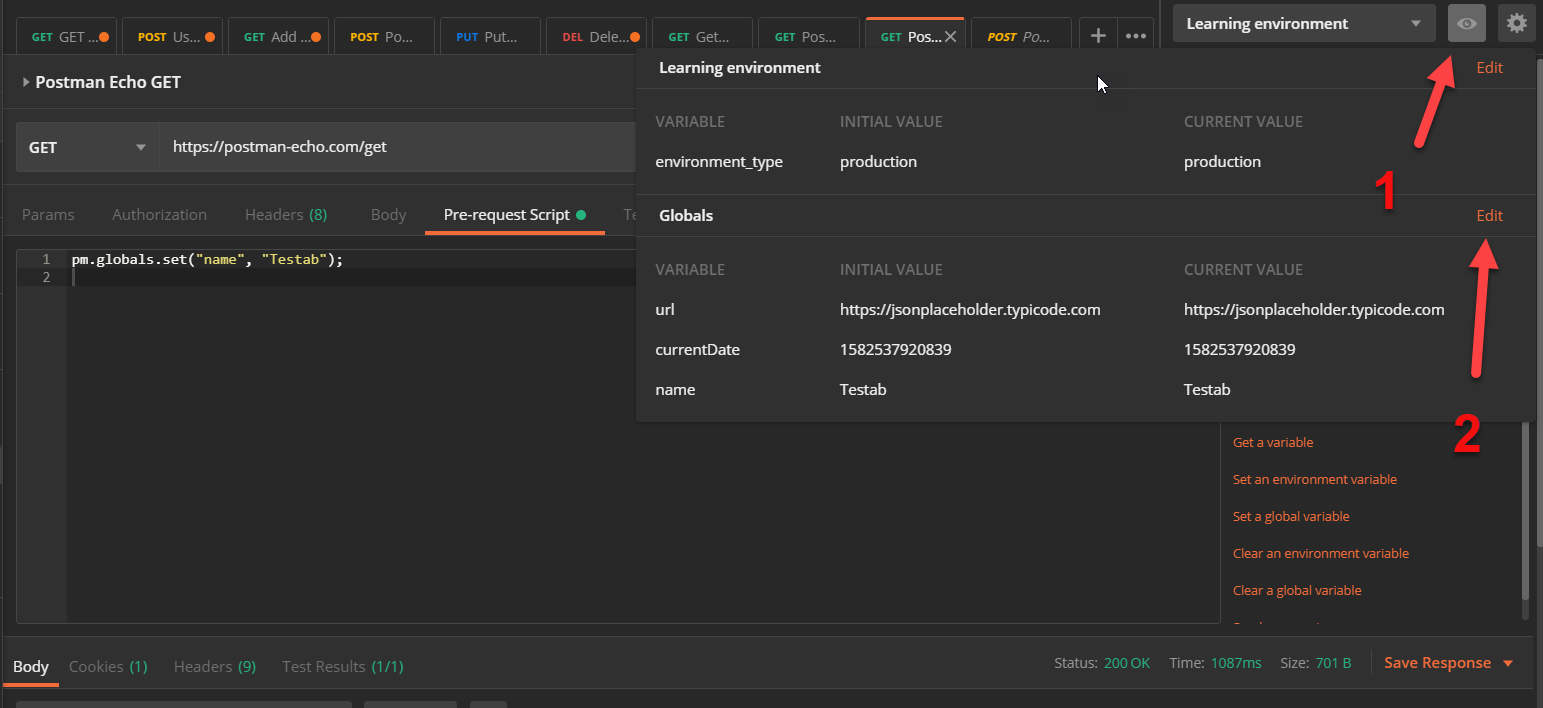Click the production current value
Screen dimensions: 1543x708
click(1222, 161)
